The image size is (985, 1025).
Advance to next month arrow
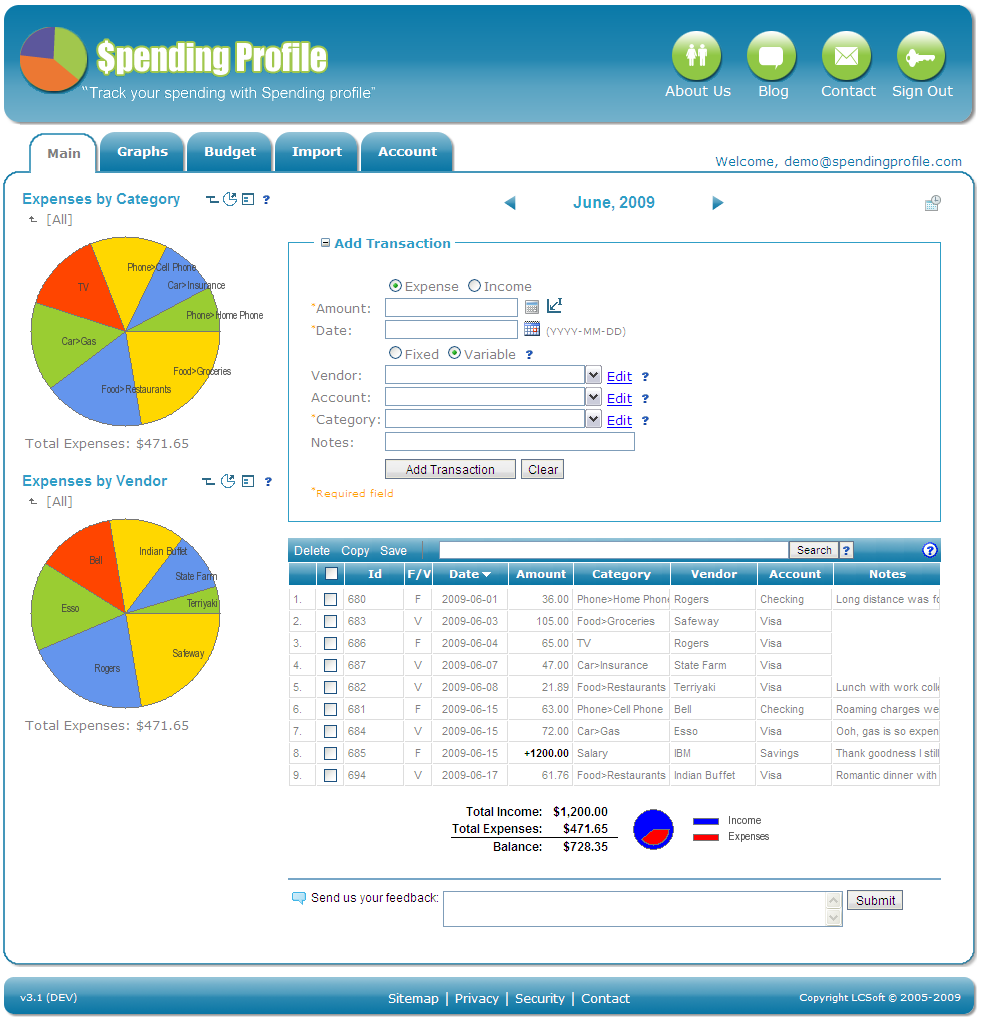pyautogui.click(x=717, y=203)
